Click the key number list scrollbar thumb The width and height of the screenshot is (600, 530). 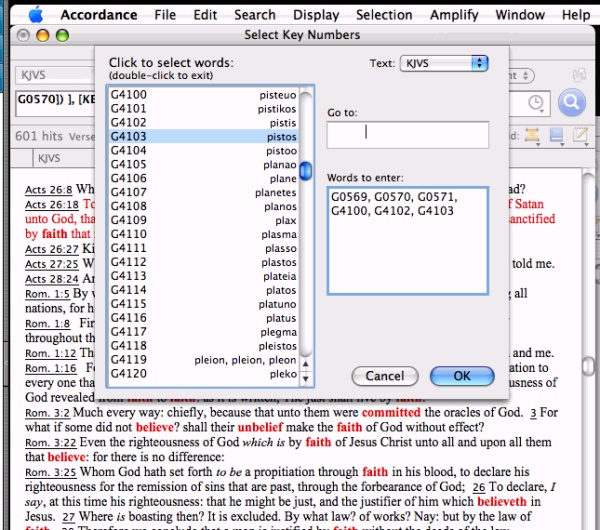pyautogui.click(x=305, y=171)
